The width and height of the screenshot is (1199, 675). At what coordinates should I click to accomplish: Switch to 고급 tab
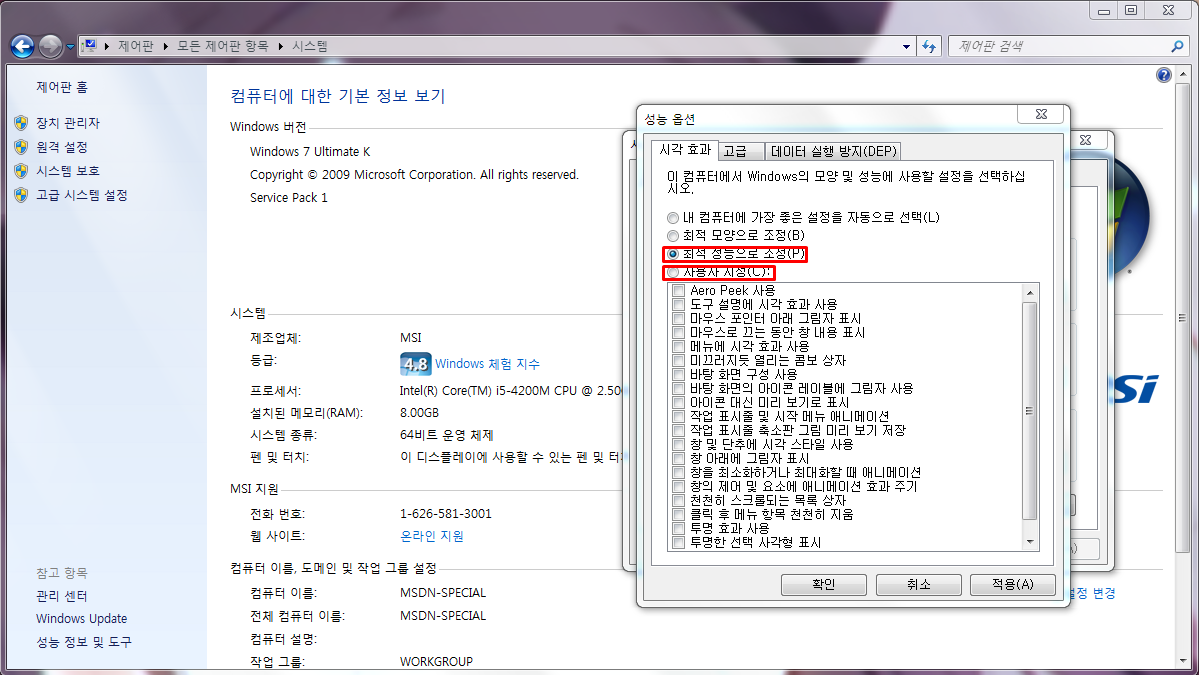[x=741, y=151]
